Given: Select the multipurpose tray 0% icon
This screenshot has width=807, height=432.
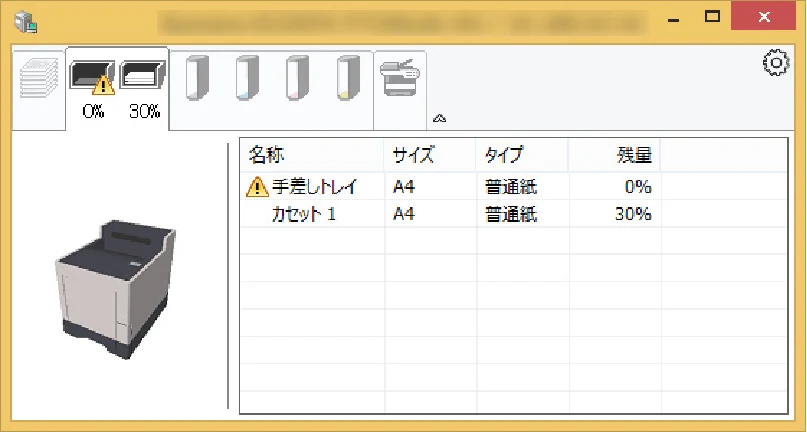Looking at the screenshot, I should tap(92, 77).
